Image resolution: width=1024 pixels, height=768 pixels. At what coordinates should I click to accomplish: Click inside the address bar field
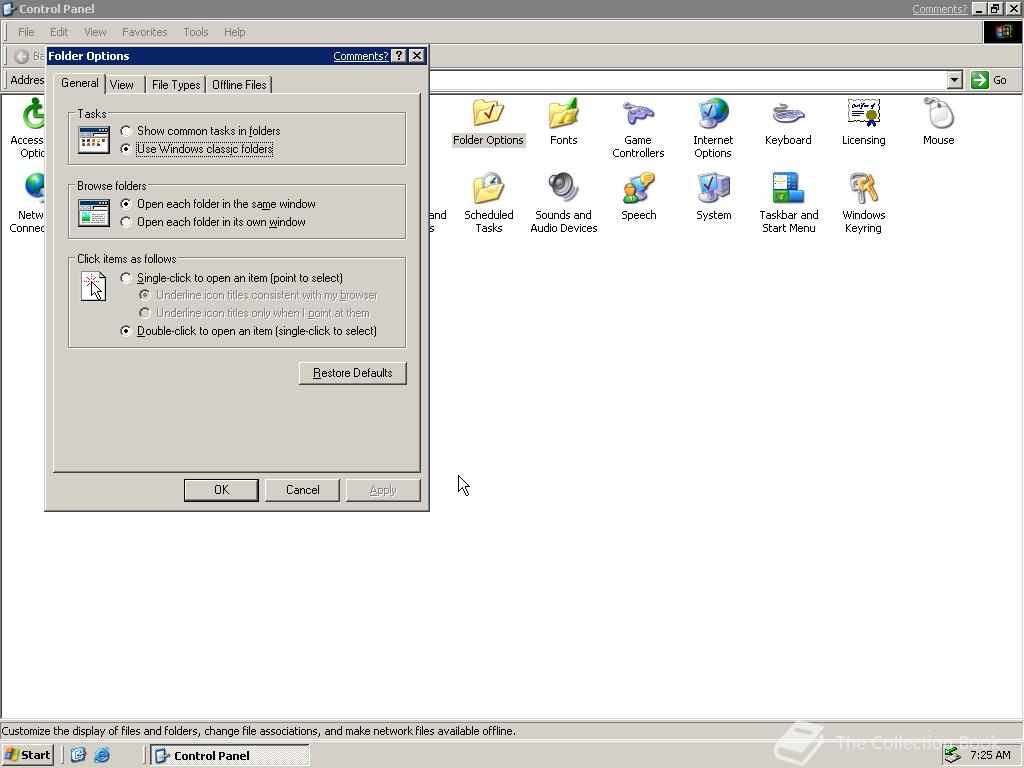687,80
